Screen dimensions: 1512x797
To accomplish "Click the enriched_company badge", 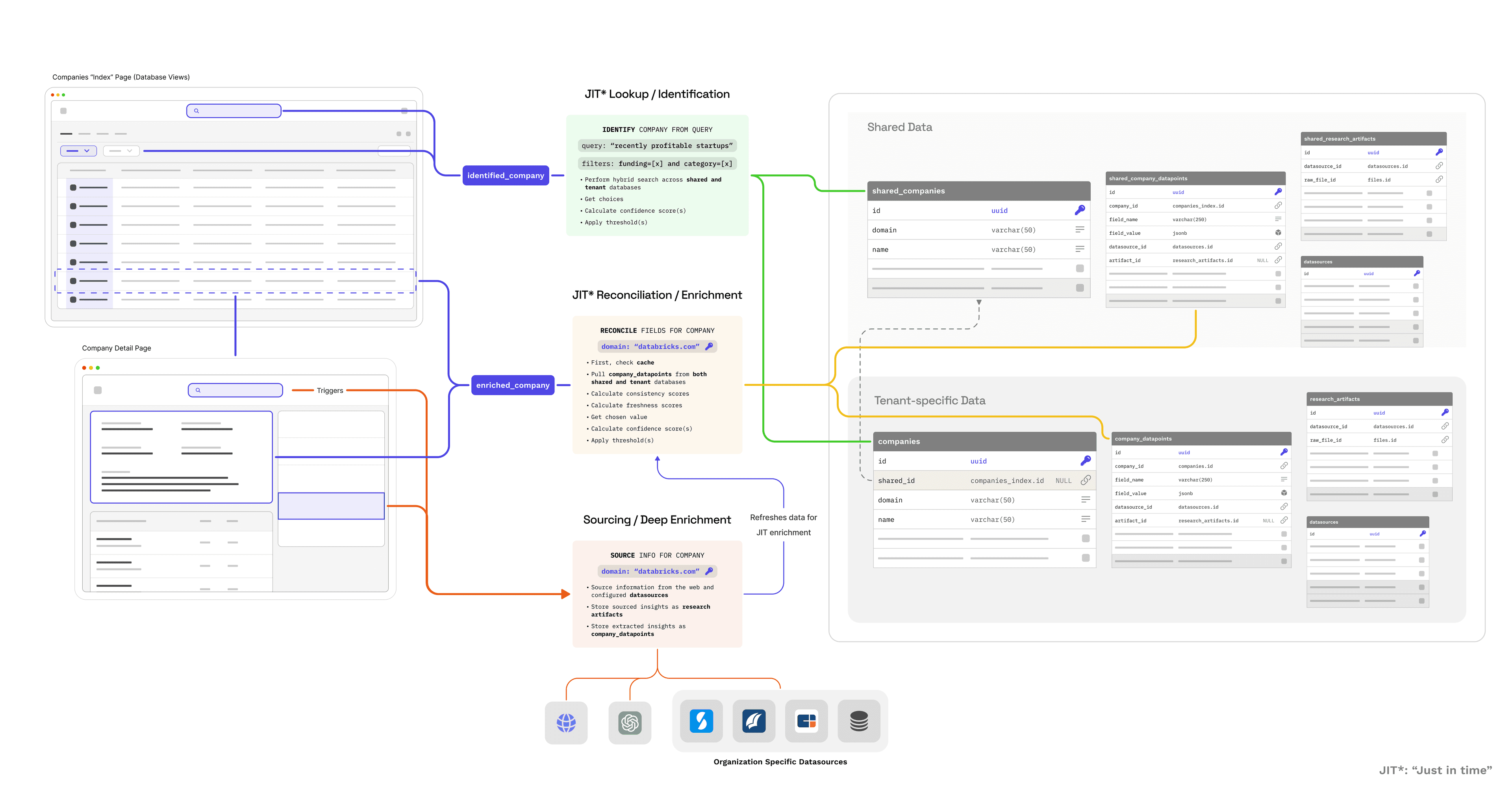I will [512, 385].
